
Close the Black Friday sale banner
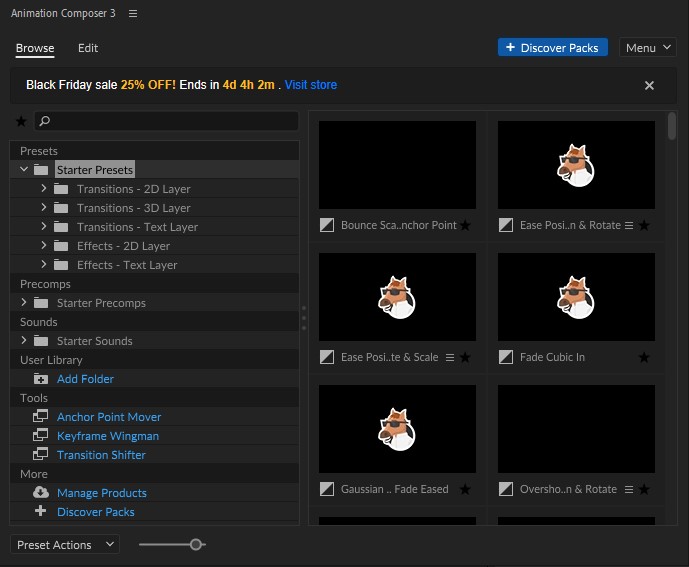649,85
